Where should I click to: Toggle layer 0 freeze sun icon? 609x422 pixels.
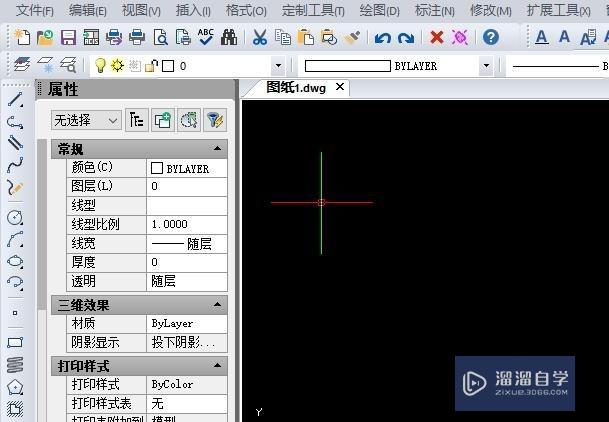tap(117, 65)
